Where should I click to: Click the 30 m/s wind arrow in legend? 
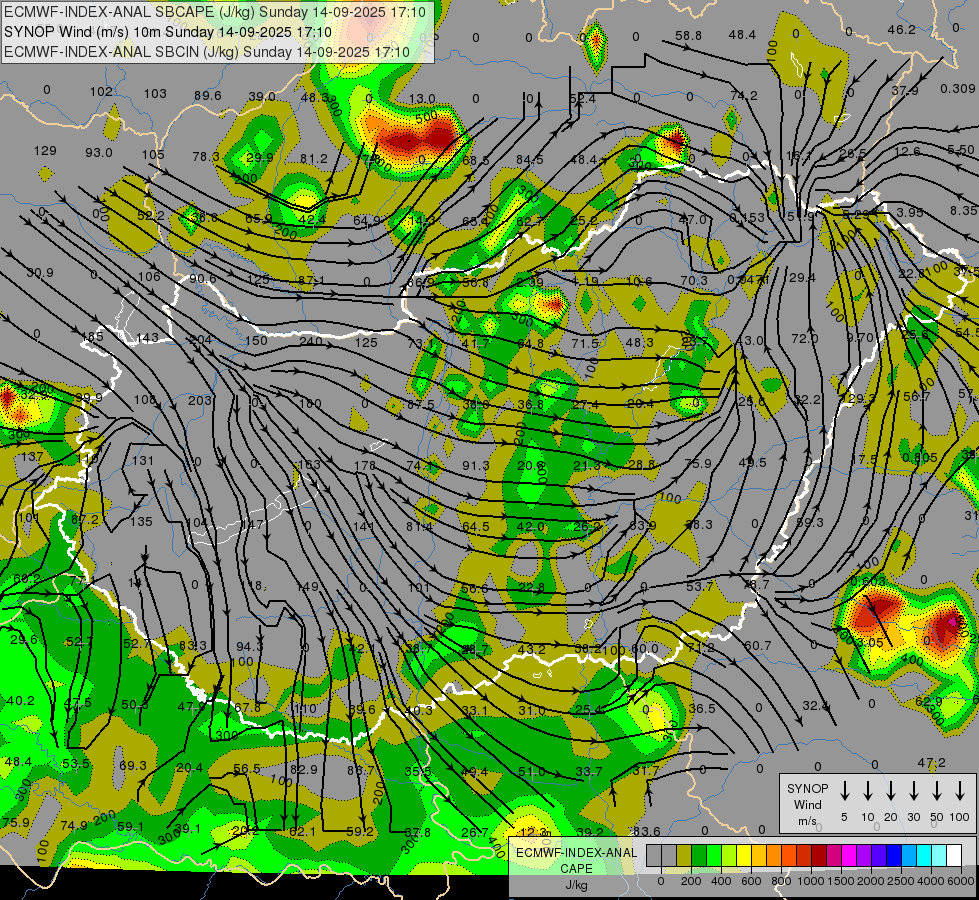click(x=914, y=791)
